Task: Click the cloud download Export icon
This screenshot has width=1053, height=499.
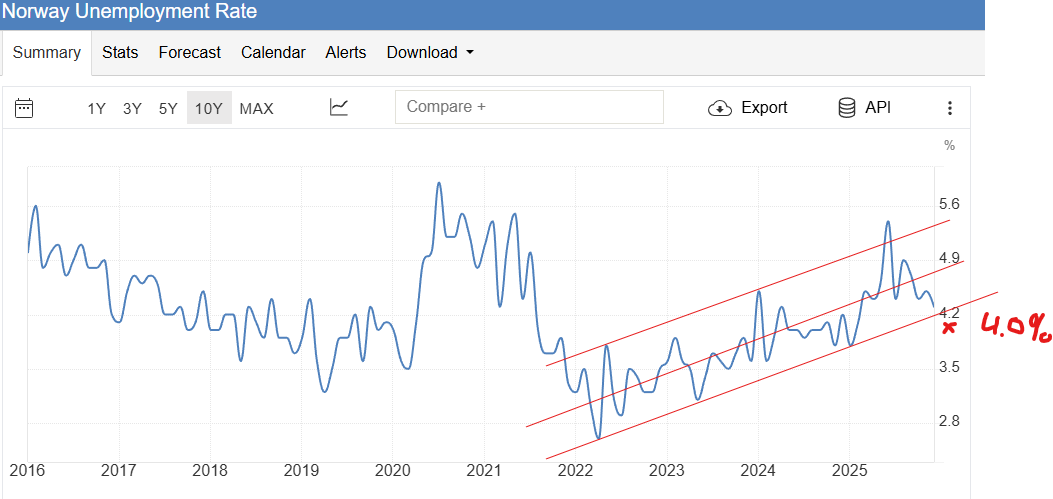Action: [719, 108]
